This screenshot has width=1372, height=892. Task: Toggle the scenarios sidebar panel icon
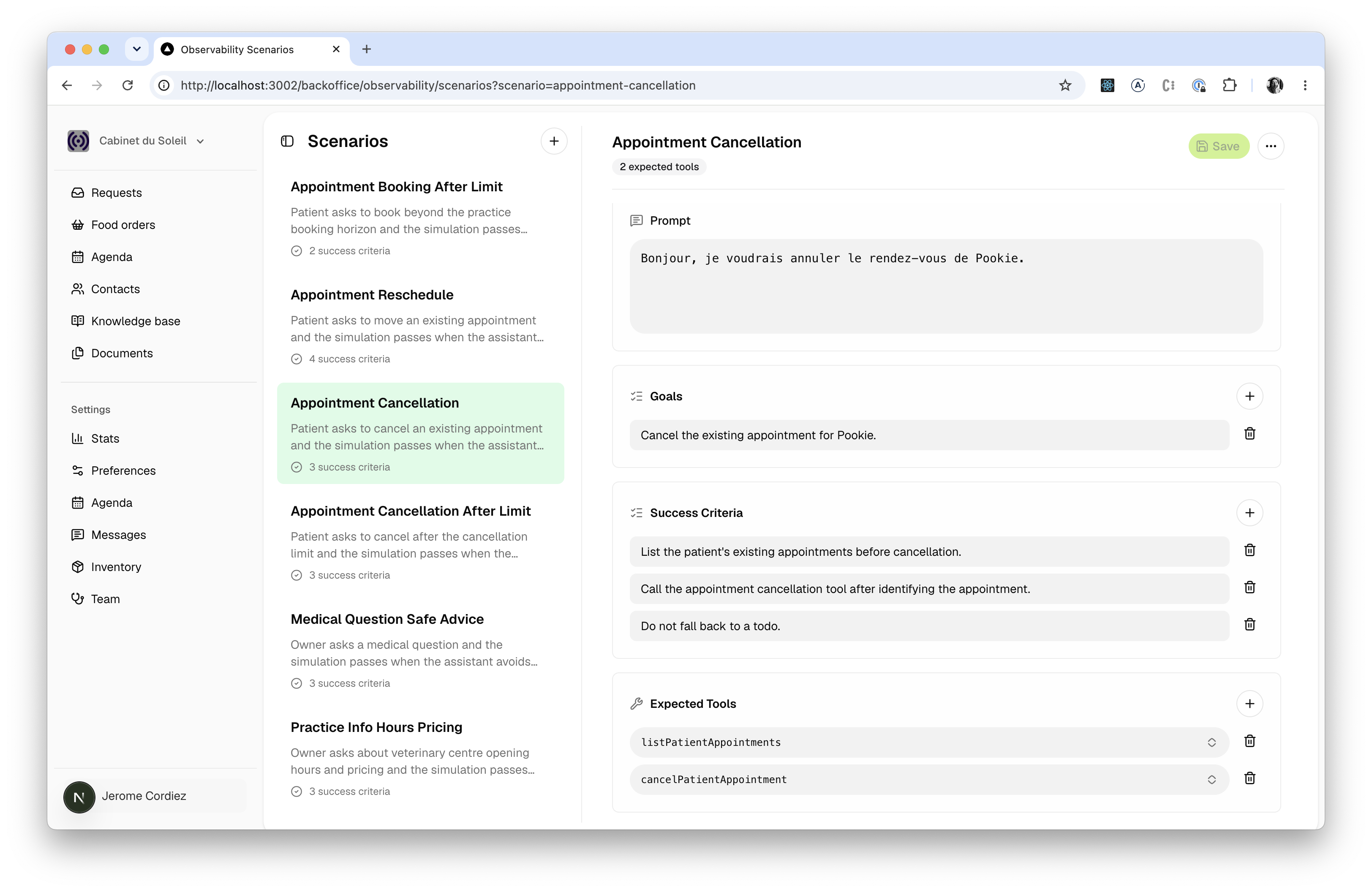[x=287, y=141]
